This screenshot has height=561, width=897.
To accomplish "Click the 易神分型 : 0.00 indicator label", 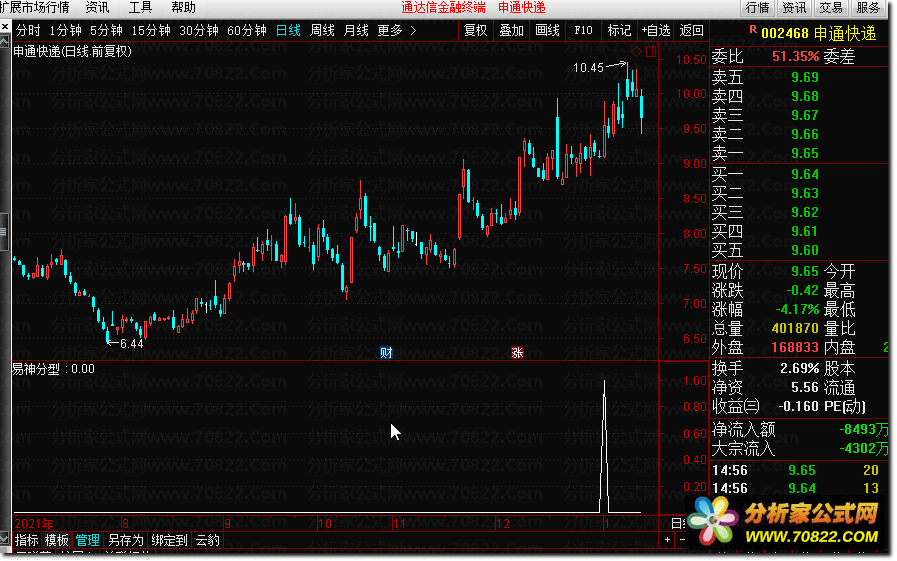I will point(53,369).
